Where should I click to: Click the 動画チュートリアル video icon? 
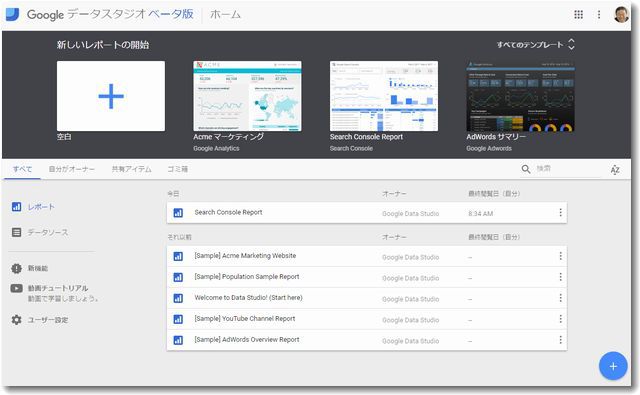(x=16, y=288)
